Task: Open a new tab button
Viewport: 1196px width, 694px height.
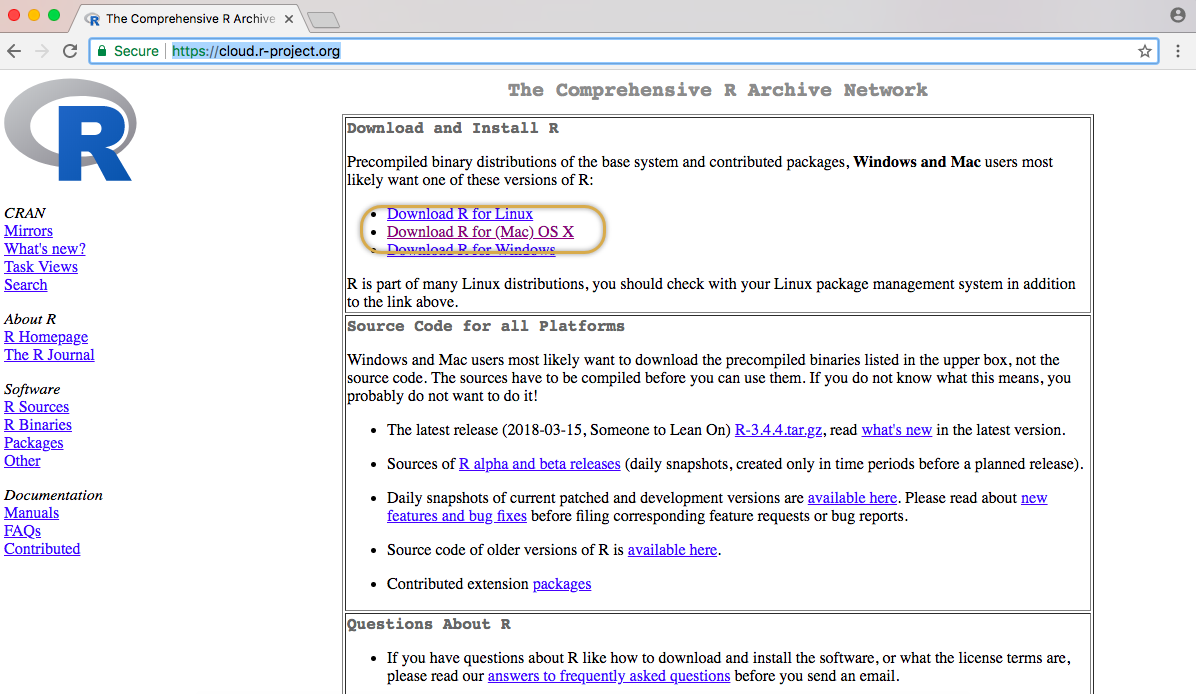Action: 322,19
